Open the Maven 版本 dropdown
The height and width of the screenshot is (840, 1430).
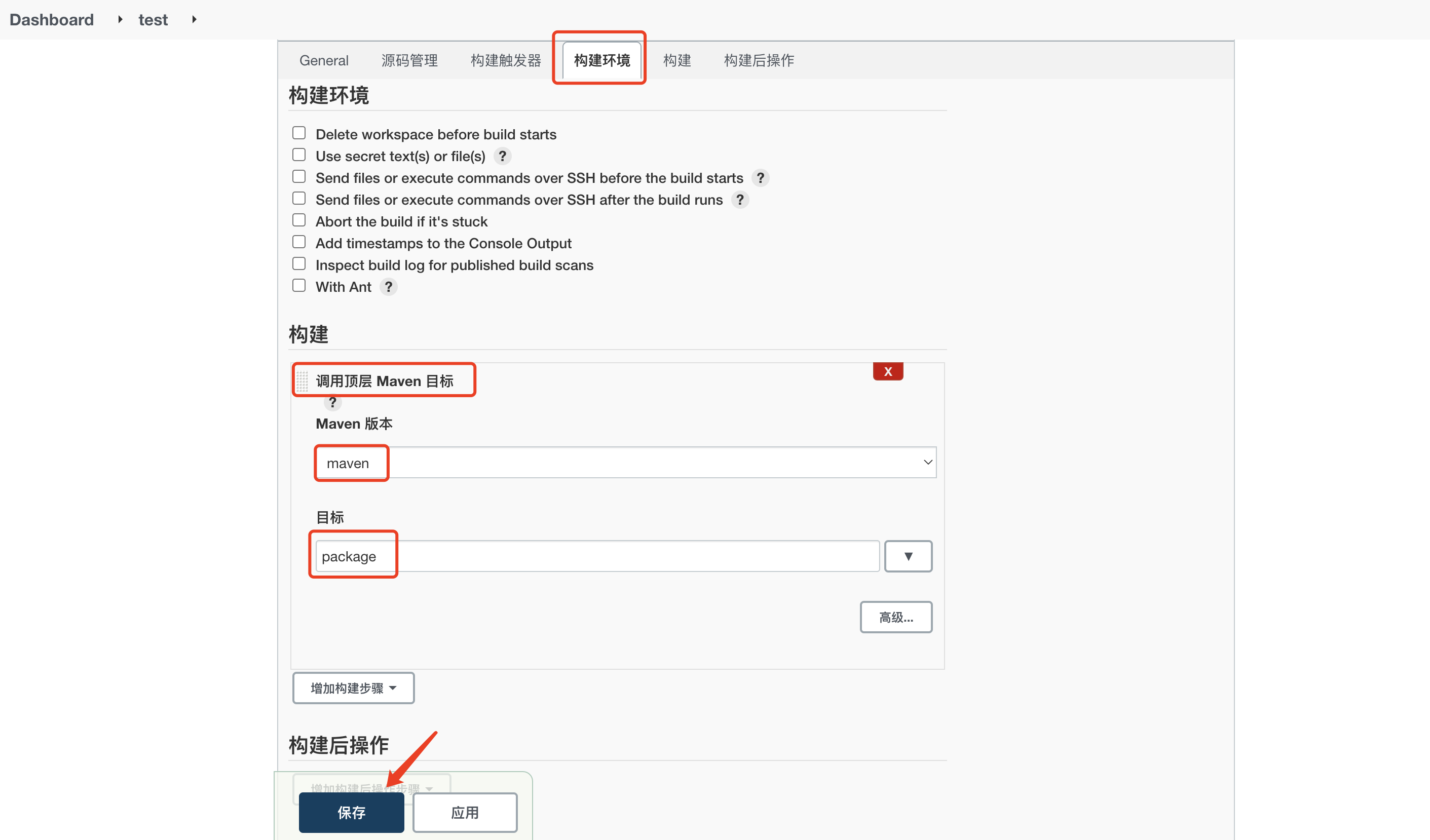[626, 463]
